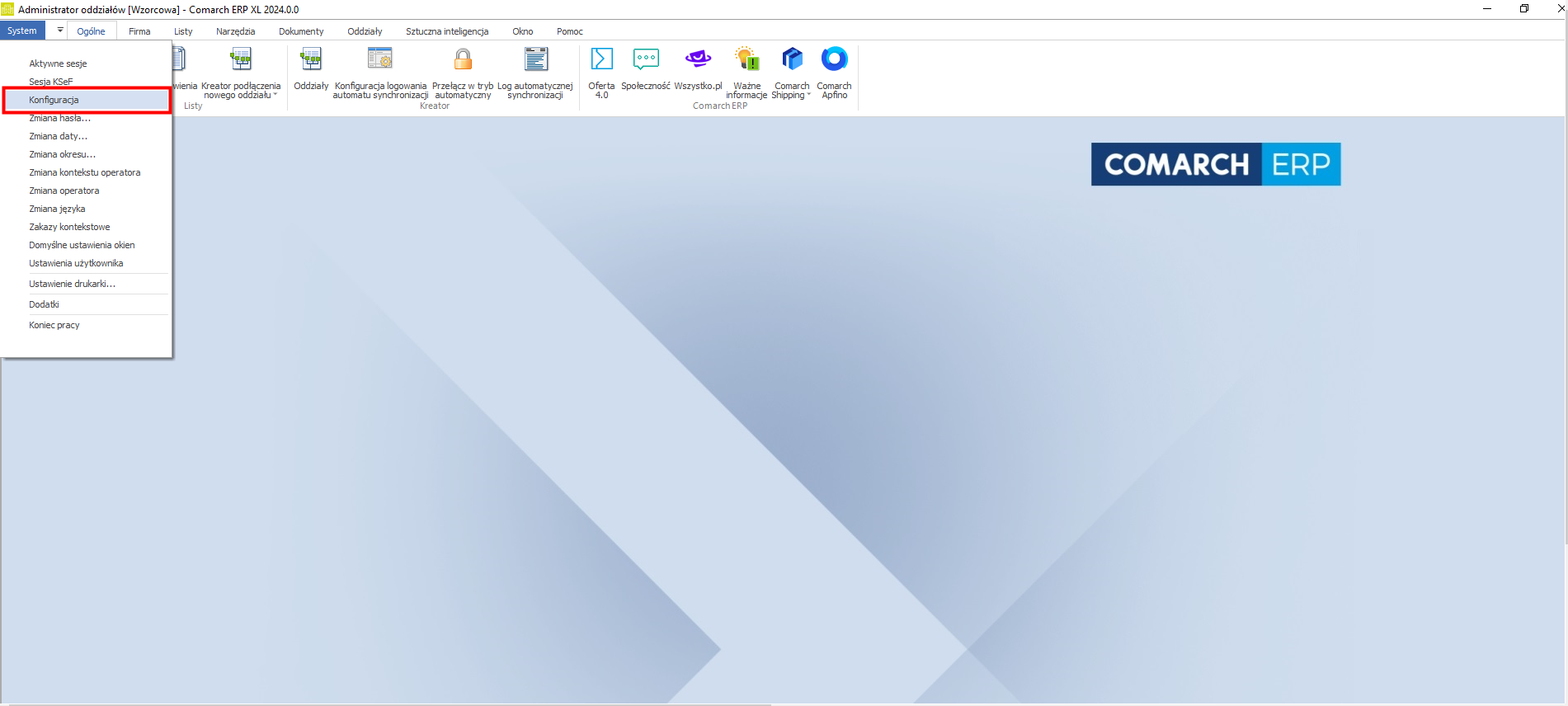This screenshot has width=1568, height=706.
Task: Switch to the Firma ribbon tab
Action: click(139, 31)
